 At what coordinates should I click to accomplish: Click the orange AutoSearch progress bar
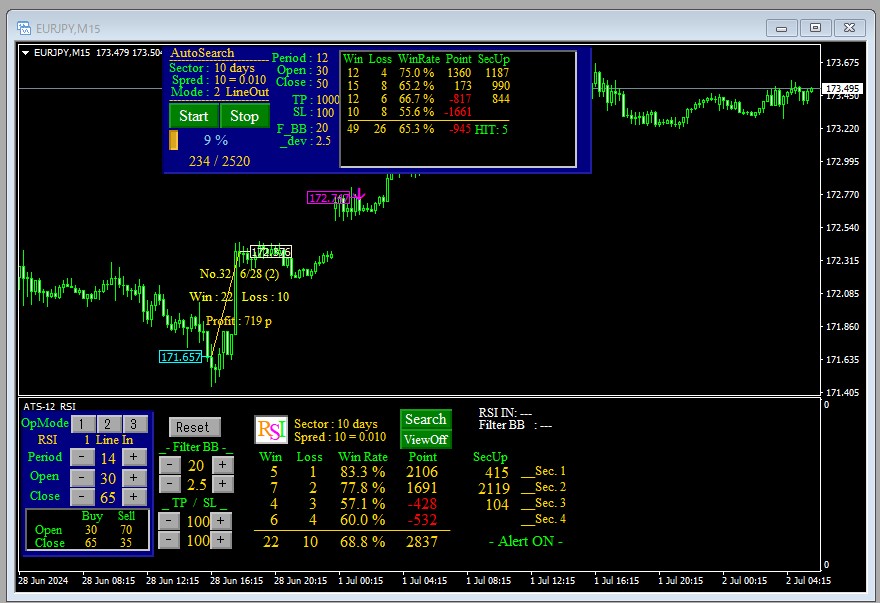point(174,140)
